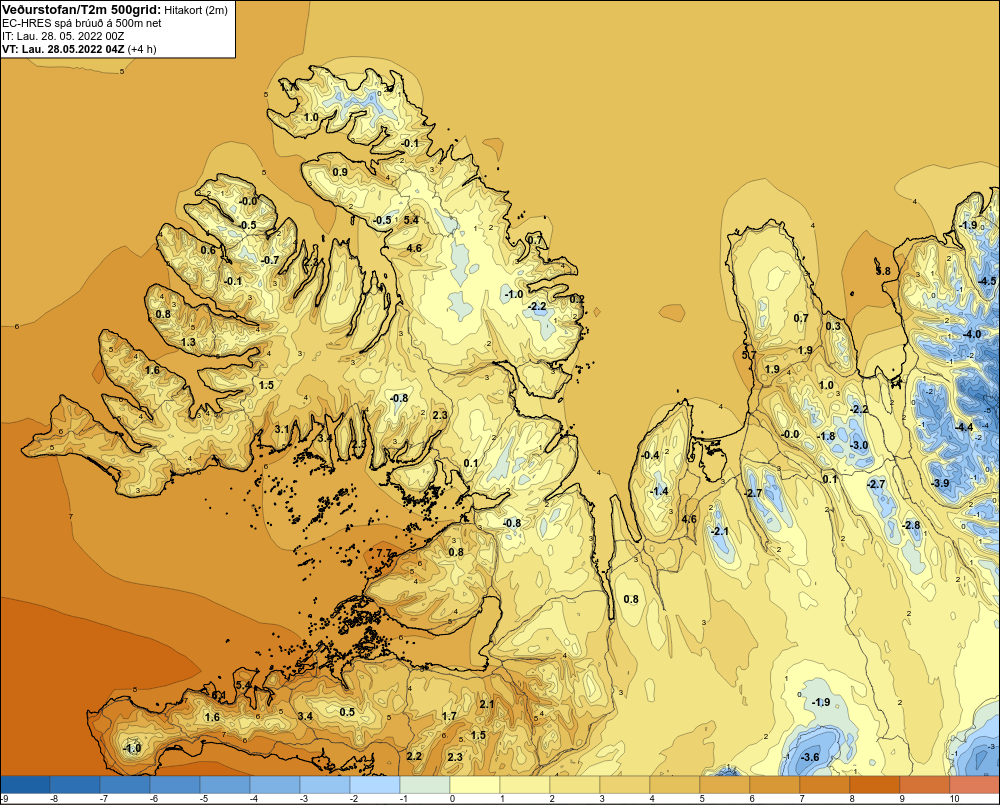Click the -4.4 temperature value on the map
The height and width of the screenshot is (805, 1000).
[963, 427]
